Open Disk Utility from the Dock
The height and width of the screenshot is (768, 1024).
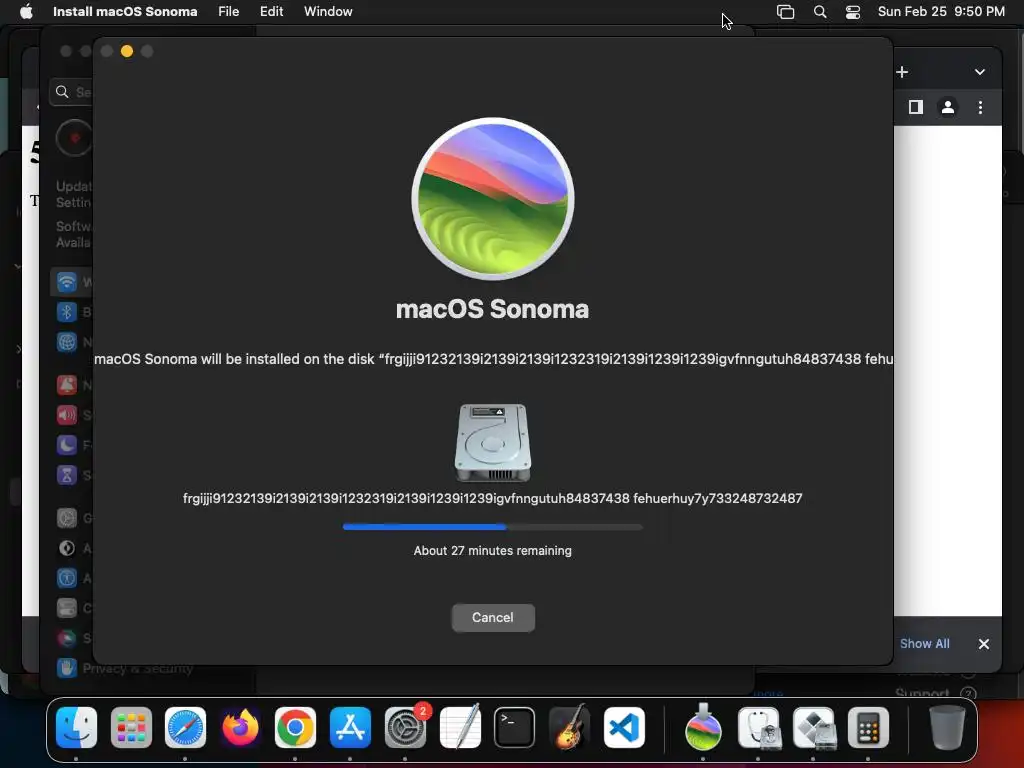[758, 728]
